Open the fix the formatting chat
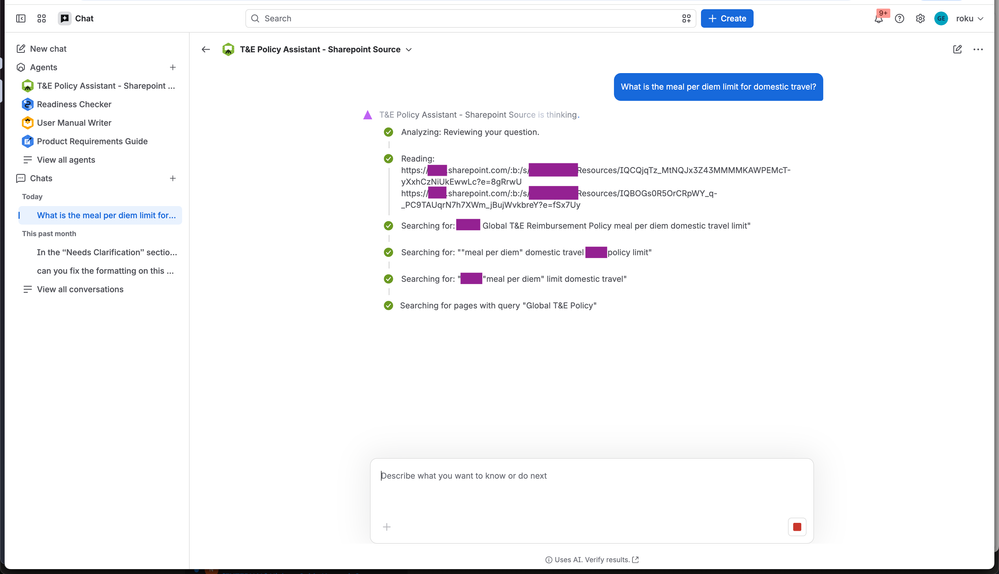This screenshot has height=574, width=999. click(105, 271)
